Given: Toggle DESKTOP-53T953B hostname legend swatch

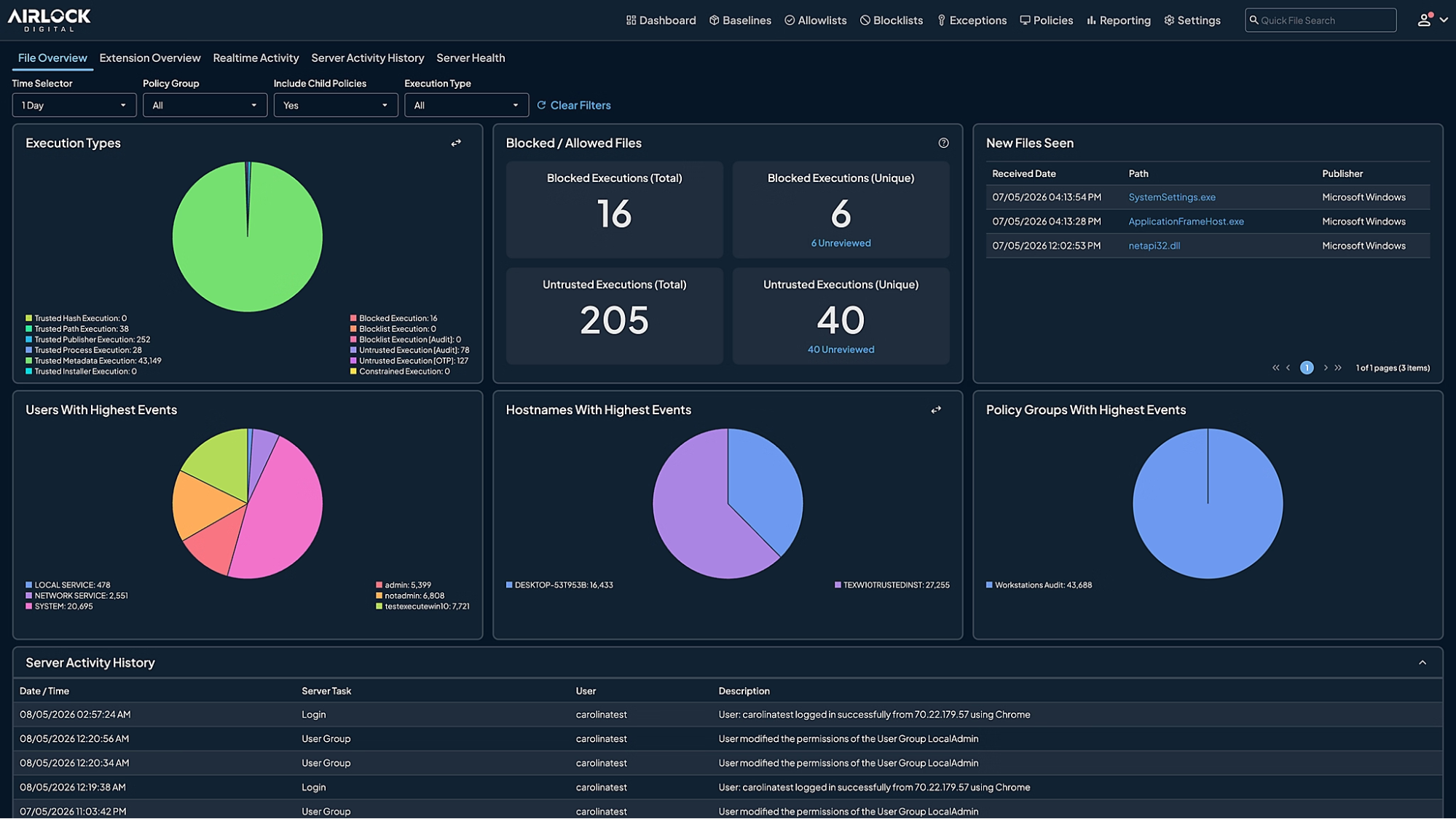Looking at the screenshot, I should click(509, 585).
